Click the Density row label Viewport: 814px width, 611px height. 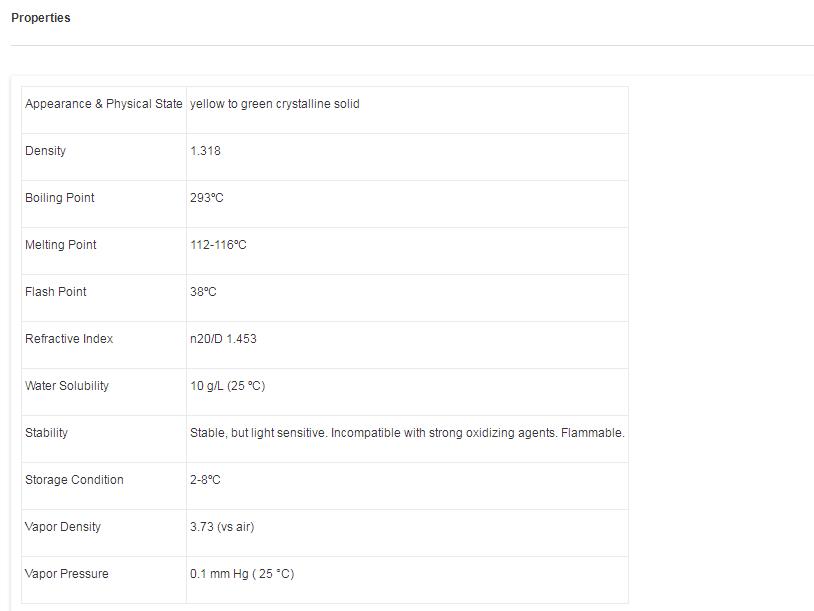tap(46, 151)
